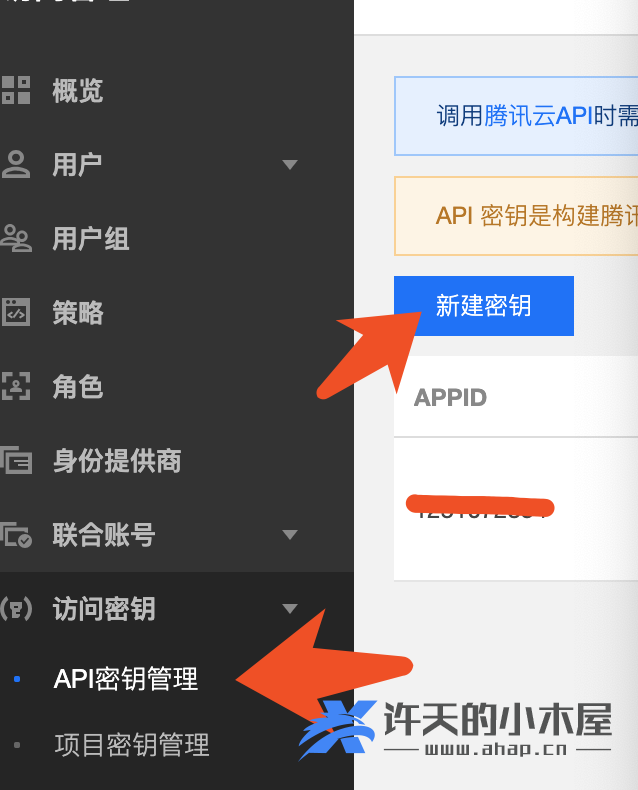Expand the 用户 submenu arrow

(290, 164)
